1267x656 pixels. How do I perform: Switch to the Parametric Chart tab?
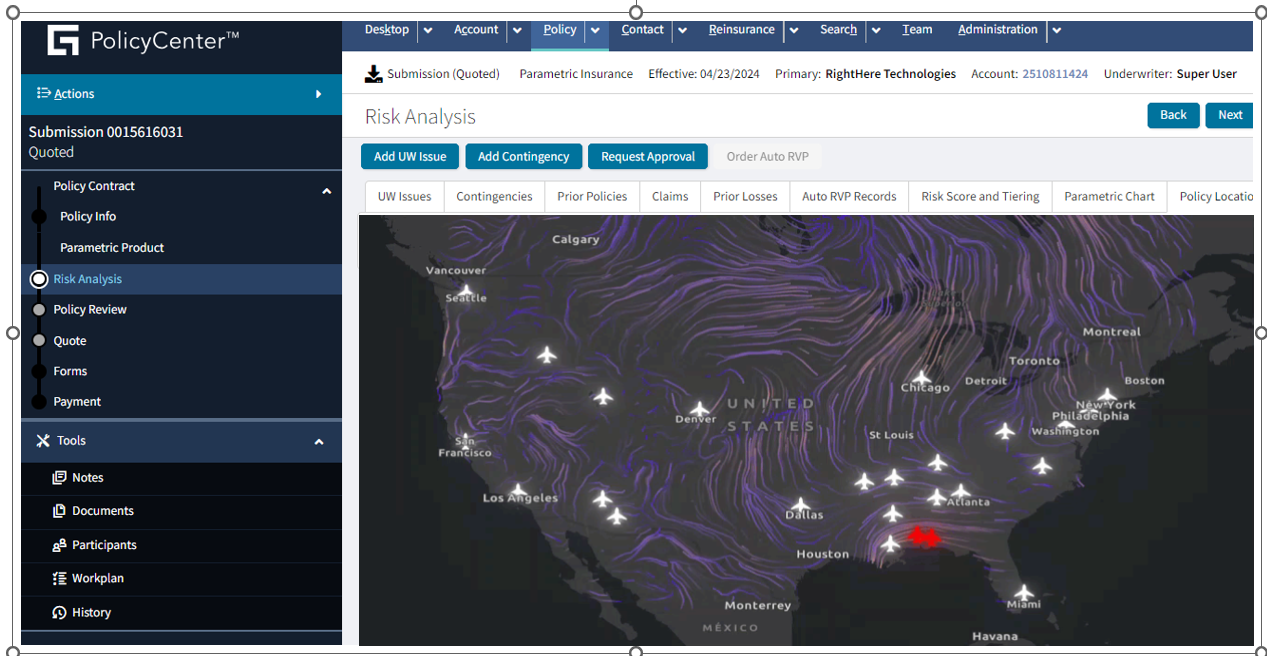pyautogui.click(x=1109, y=197)
